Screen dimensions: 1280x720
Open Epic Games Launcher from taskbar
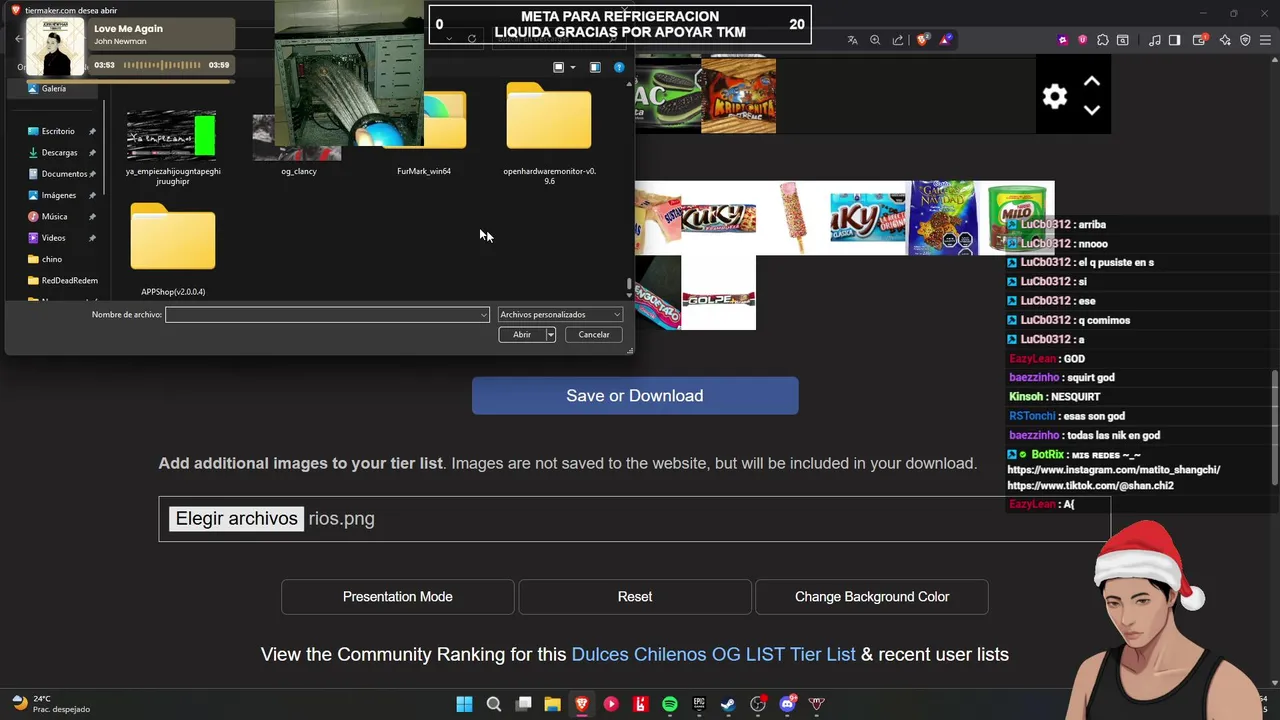click(699, 704)
